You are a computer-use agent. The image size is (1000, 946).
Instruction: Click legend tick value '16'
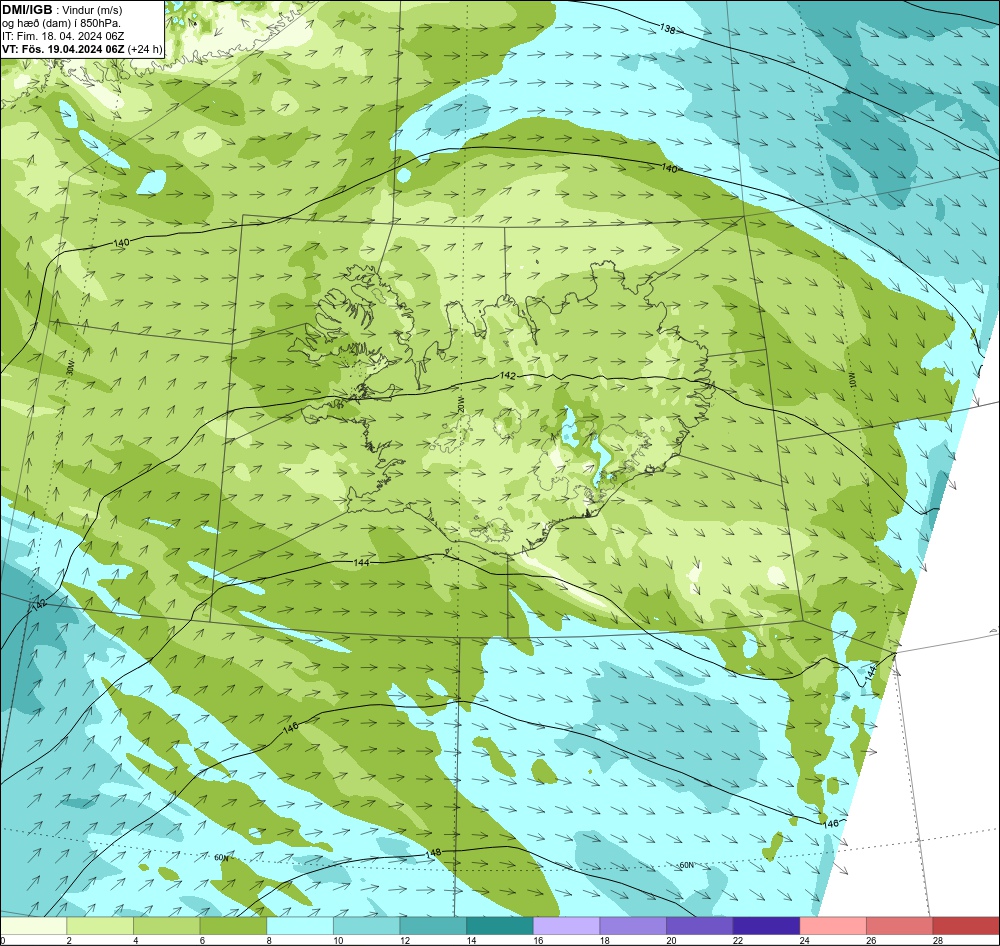(538, 940)
